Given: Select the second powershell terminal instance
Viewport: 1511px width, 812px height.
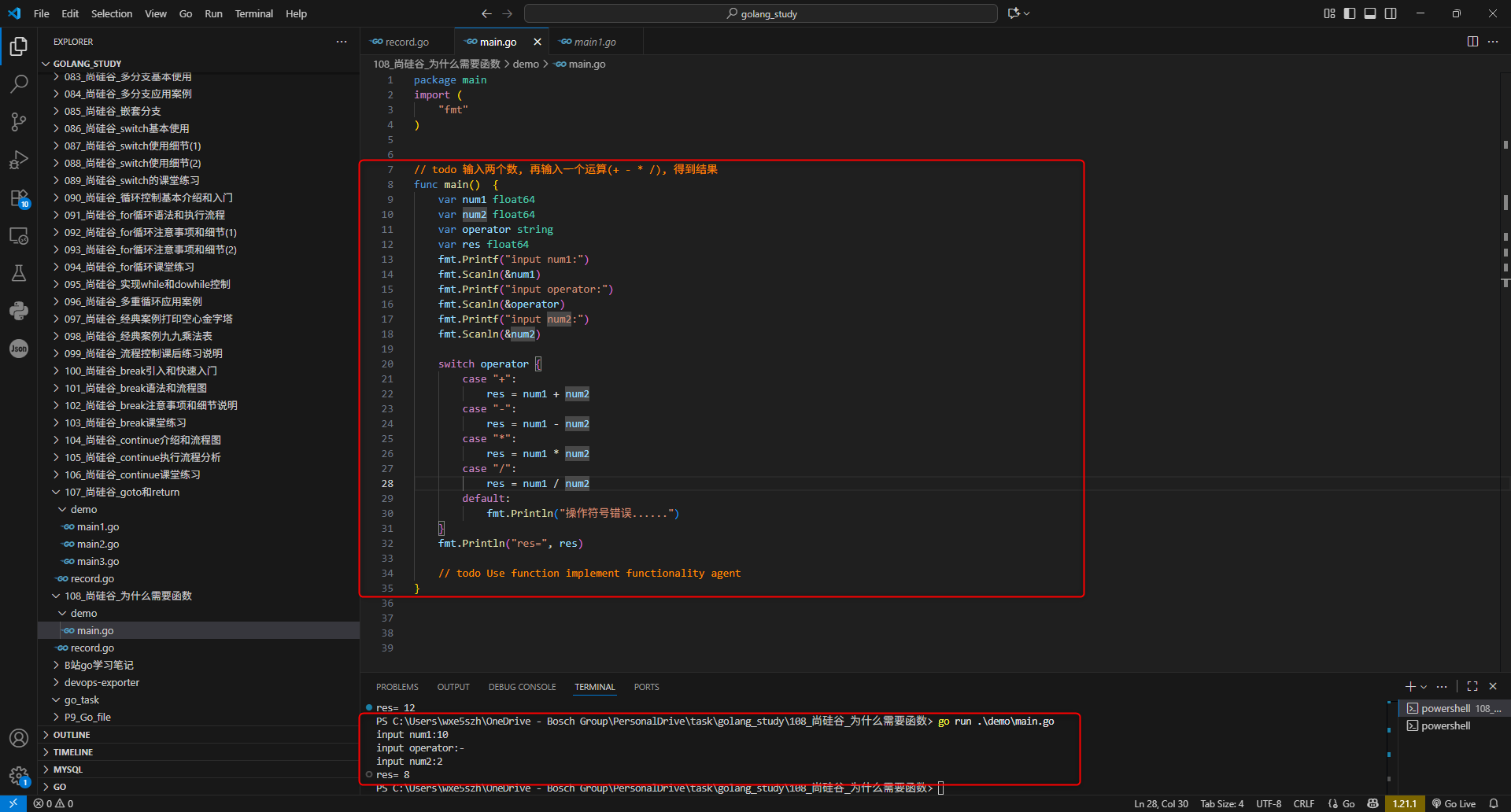Looking at the screenshot, I should (1454, 725).
